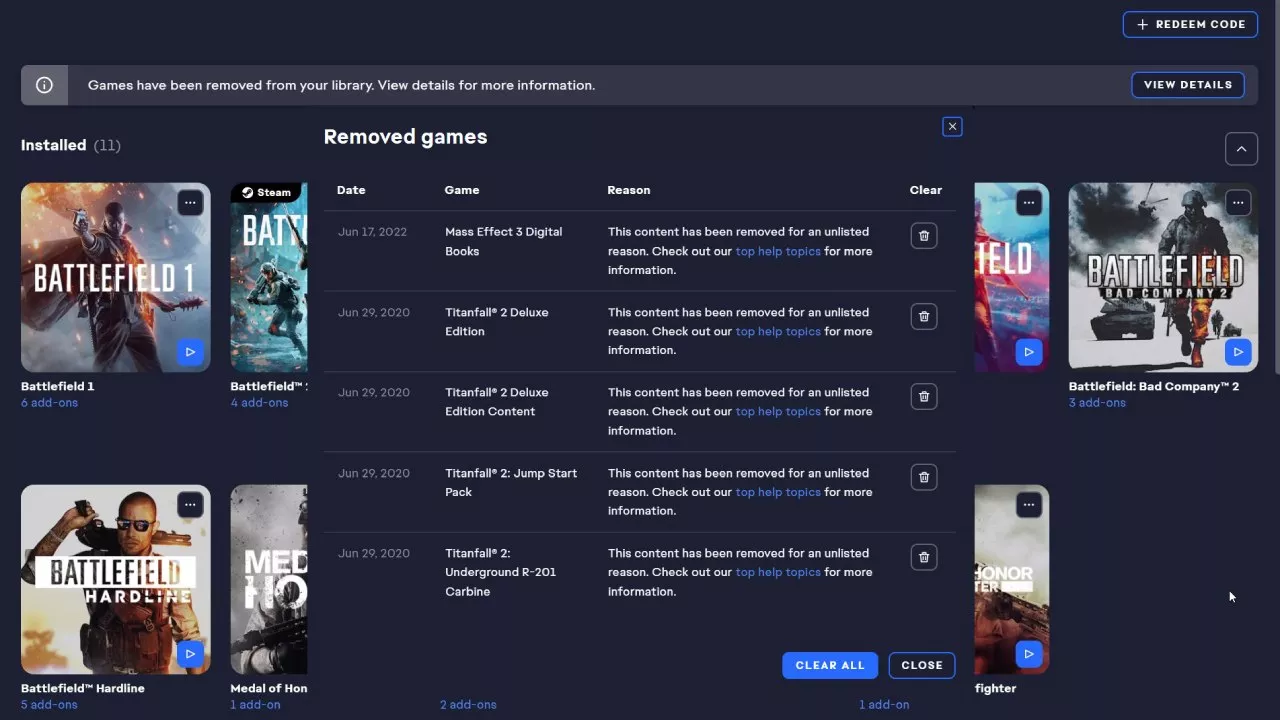This screenshot has height=720, width=1280.
Task: Delete Mass Effect 3 Digital Books with trash icon
Action: [x=923, y=235]
